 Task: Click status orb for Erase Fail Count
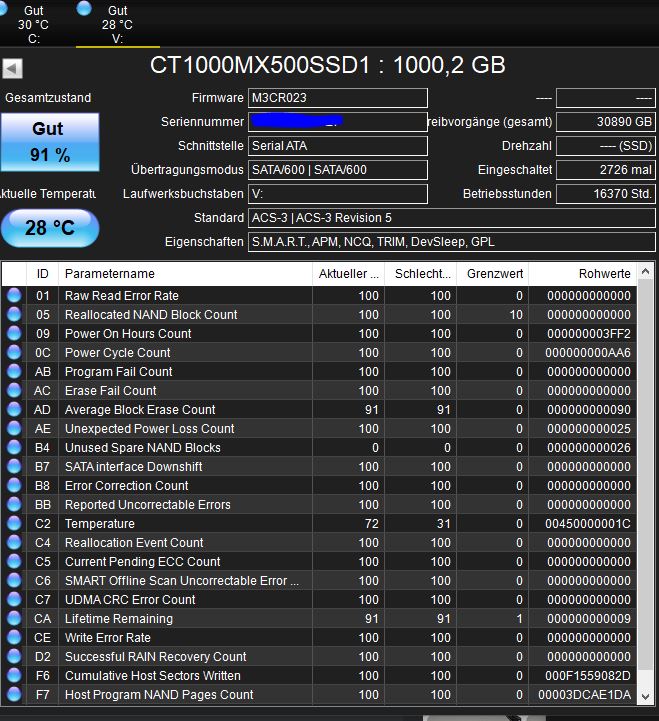click(14, 390)
